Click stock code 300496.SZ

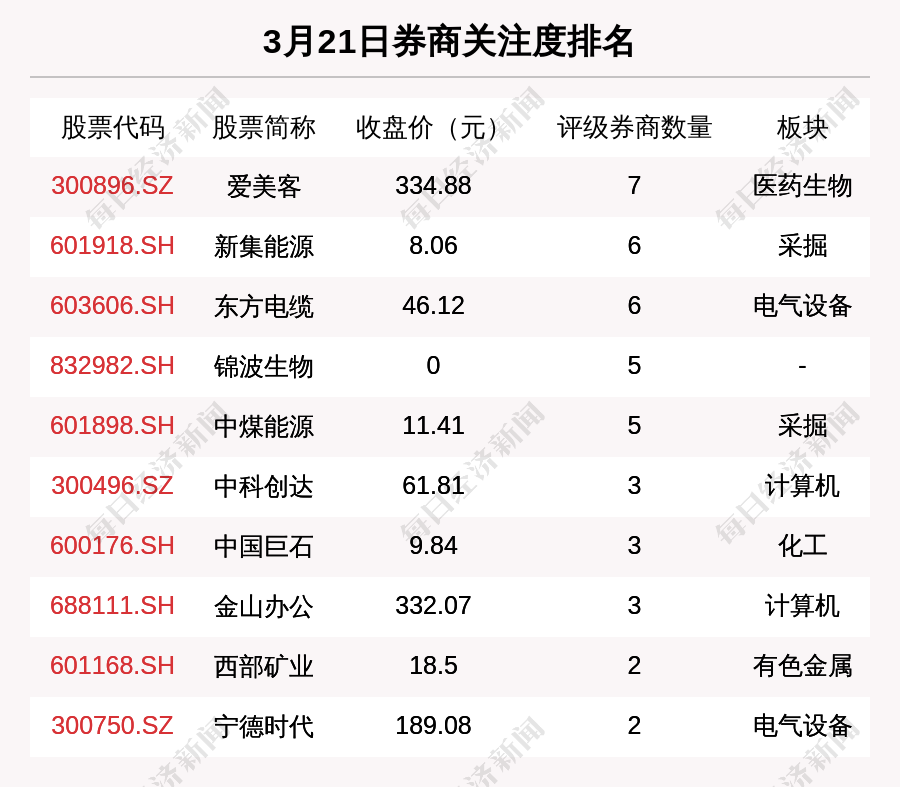tap(112, 486)
